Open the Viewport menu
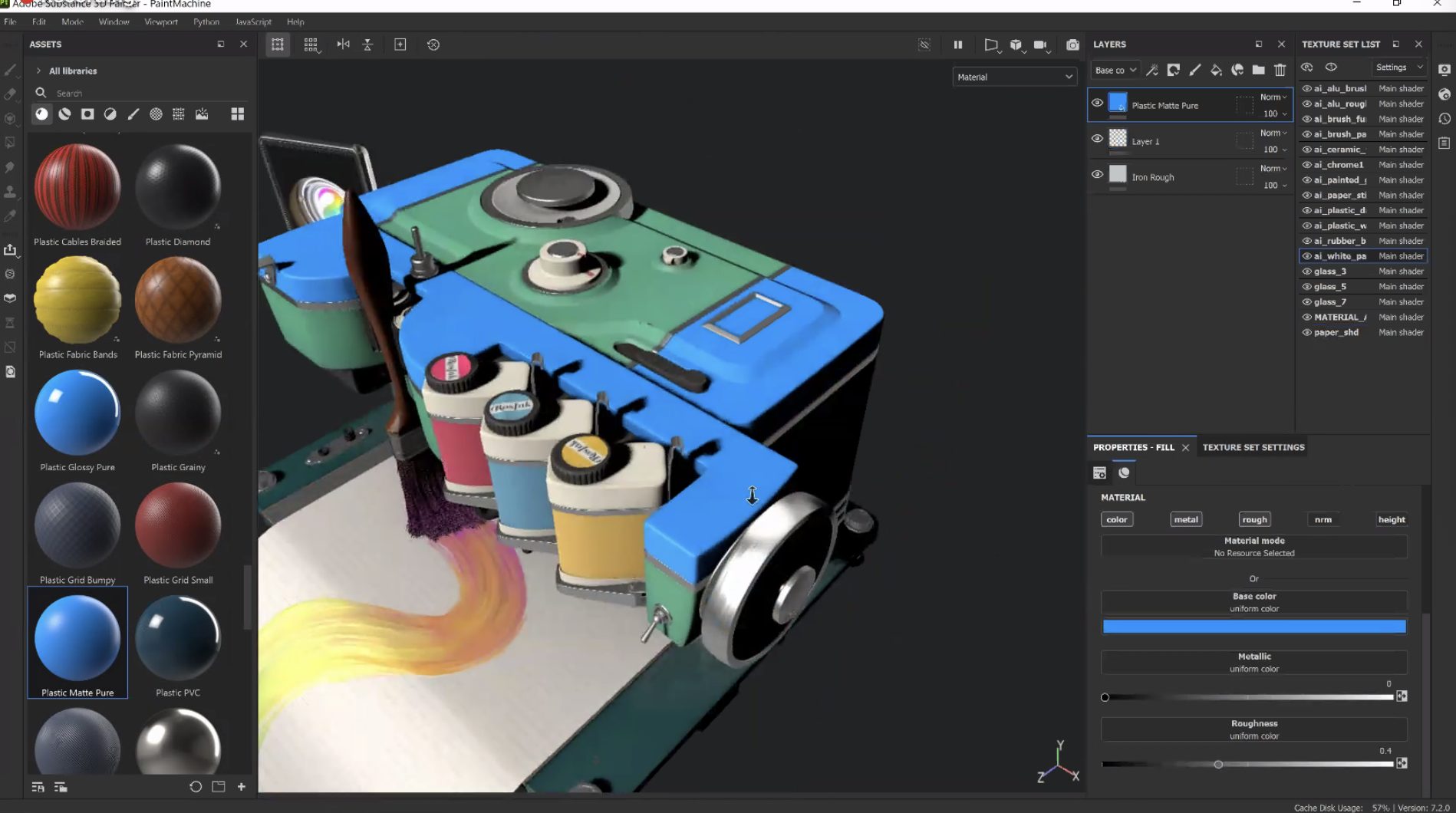This screenshot has height=813, width=1456. click(160, 21)
